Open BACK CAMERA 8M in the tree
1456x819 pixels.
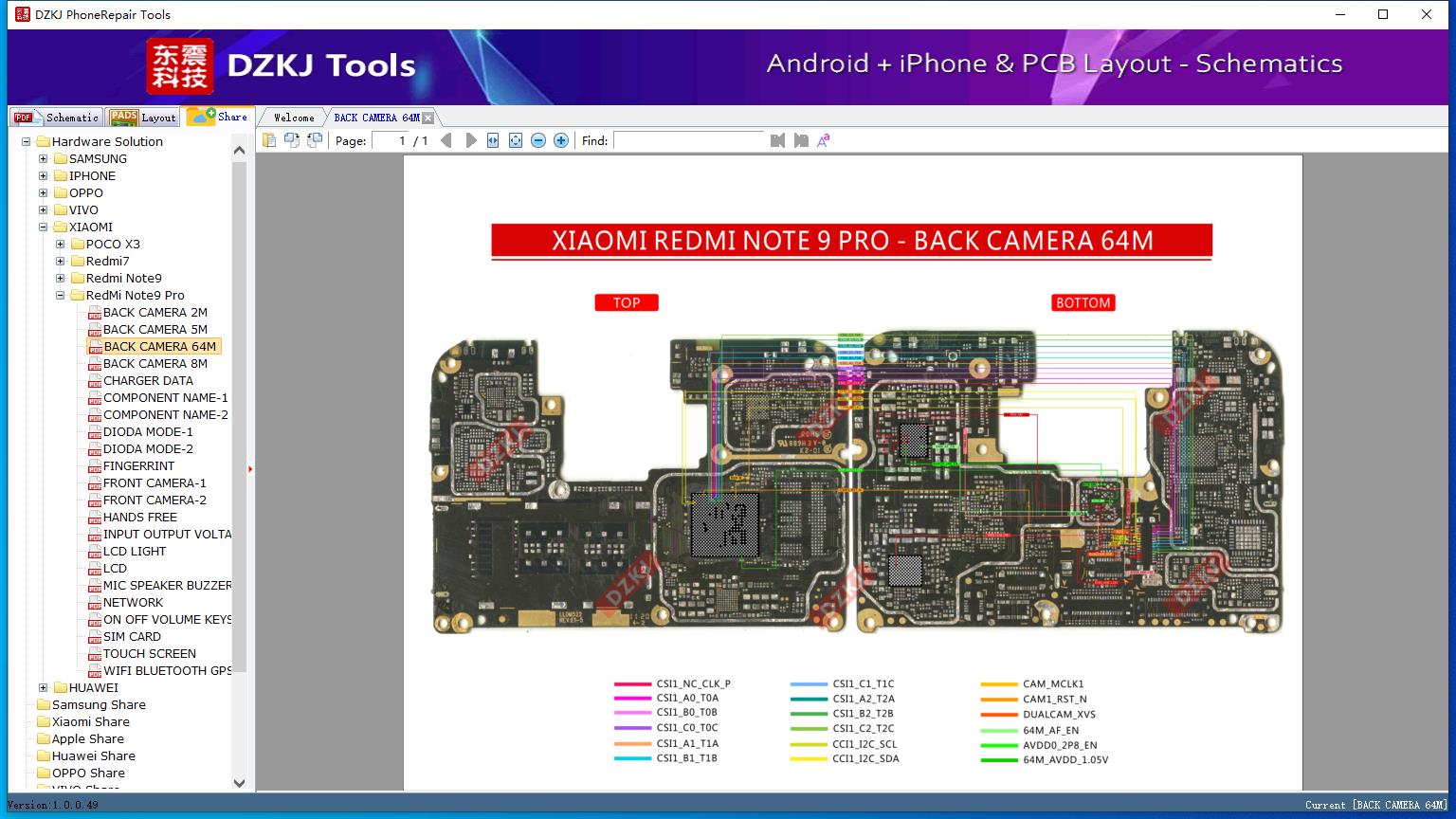pos(155,363)
